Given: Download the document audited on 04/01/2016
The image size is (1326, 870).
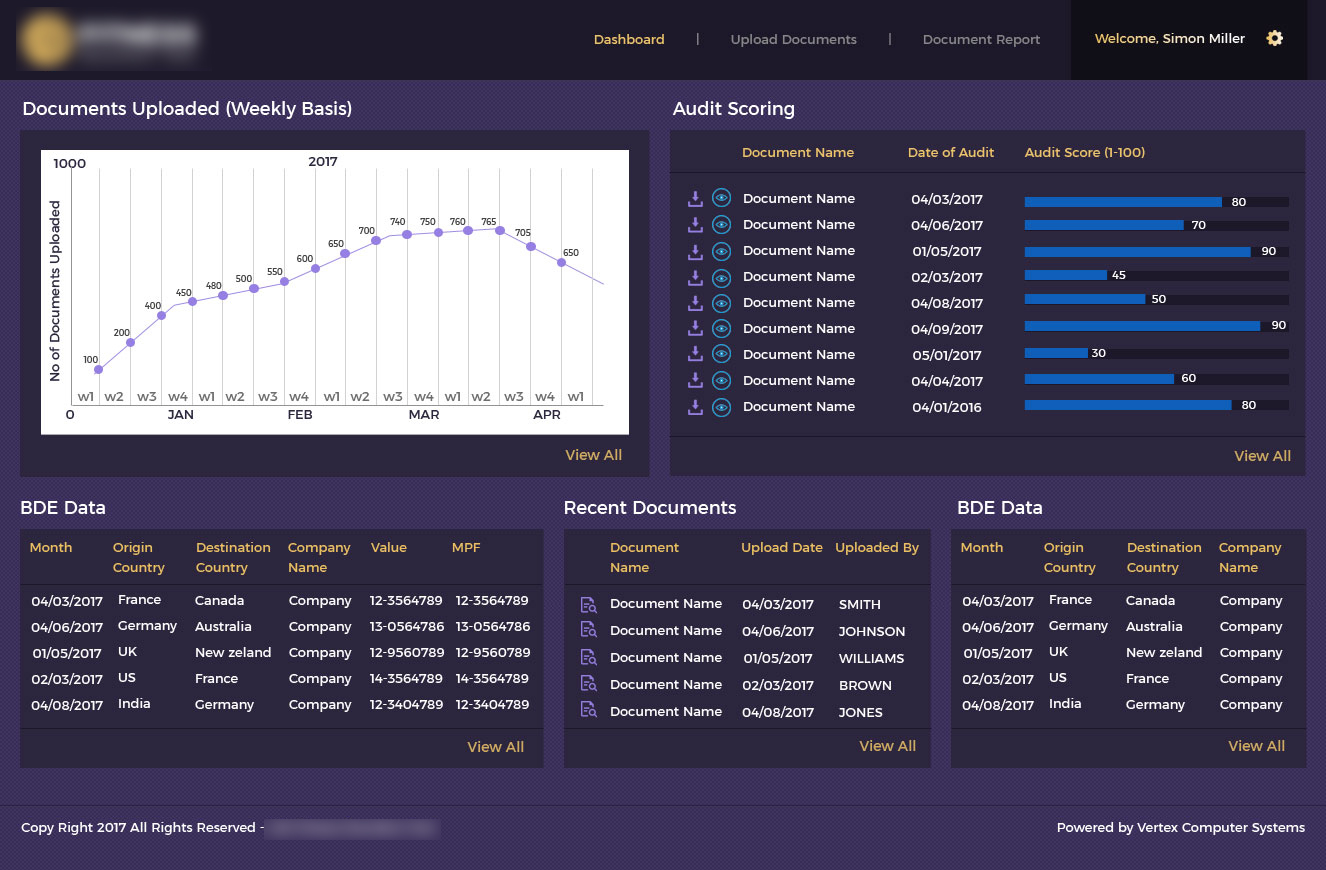Looking at the screenshot, I should (x=695, y=407).
